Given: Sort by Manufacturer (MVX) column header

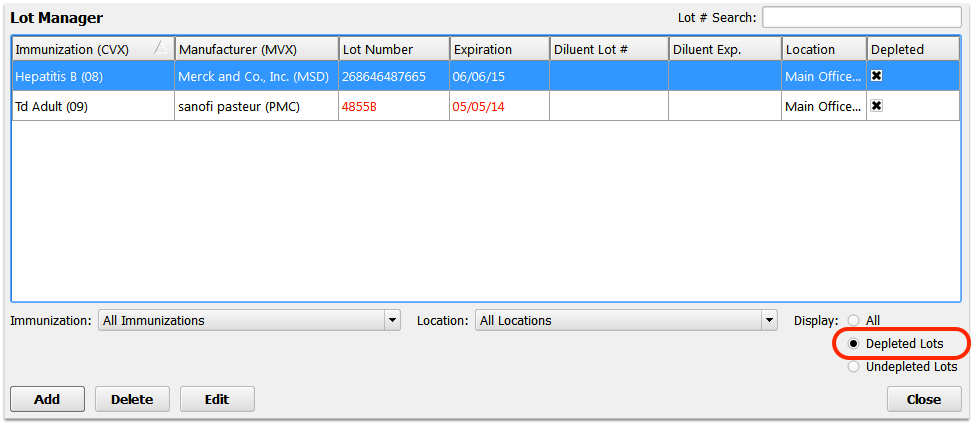Looking at the screenshot, I should 257,49.
